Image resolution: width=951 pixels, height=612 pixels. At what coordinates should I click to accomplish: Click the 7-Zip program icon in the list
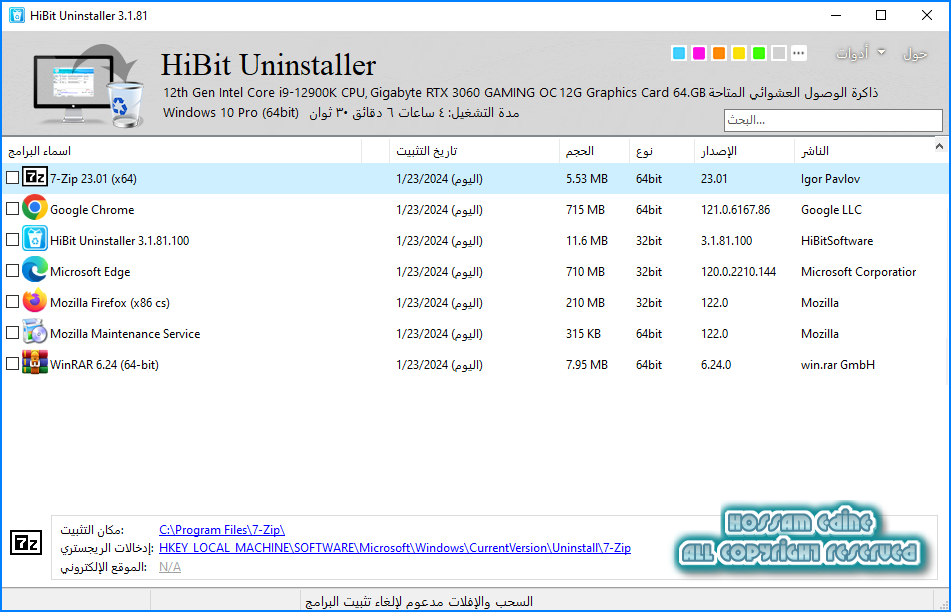coord(35,178)
